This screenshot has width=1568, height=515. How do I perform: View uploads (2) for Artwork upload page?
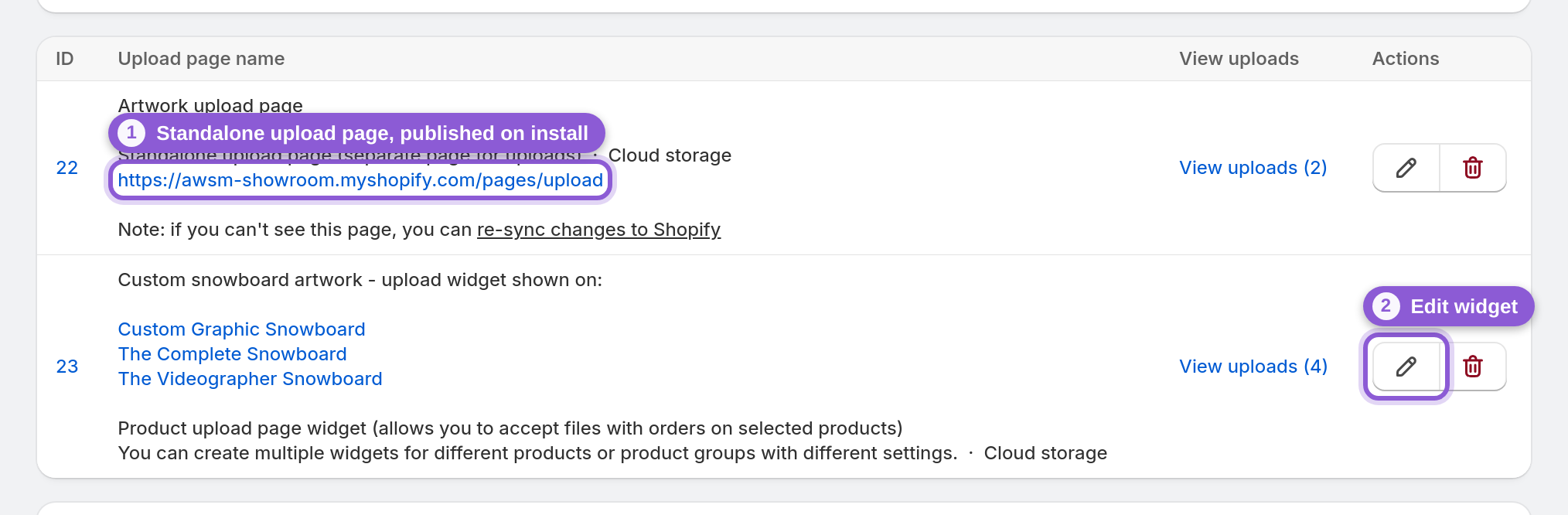coord(1253,168)
